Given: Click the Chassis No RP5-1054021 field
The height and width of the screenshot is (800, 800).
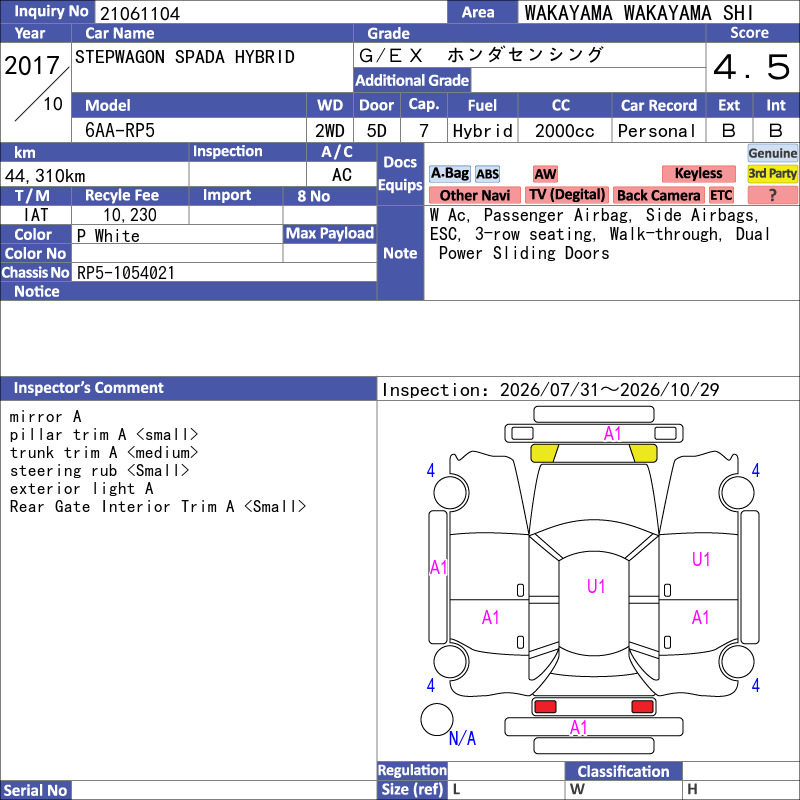Looking at the screenshot, I should tap(224, 272).
